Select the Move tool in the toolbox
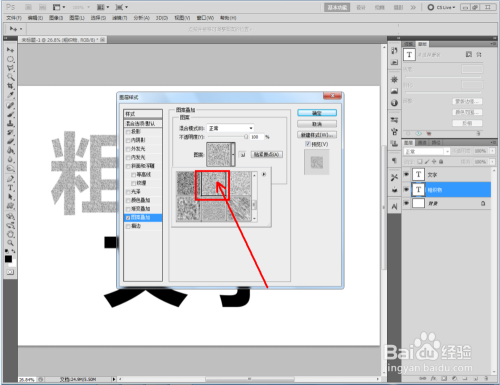This screenshot has width=500, height=385. pos(10,50)
